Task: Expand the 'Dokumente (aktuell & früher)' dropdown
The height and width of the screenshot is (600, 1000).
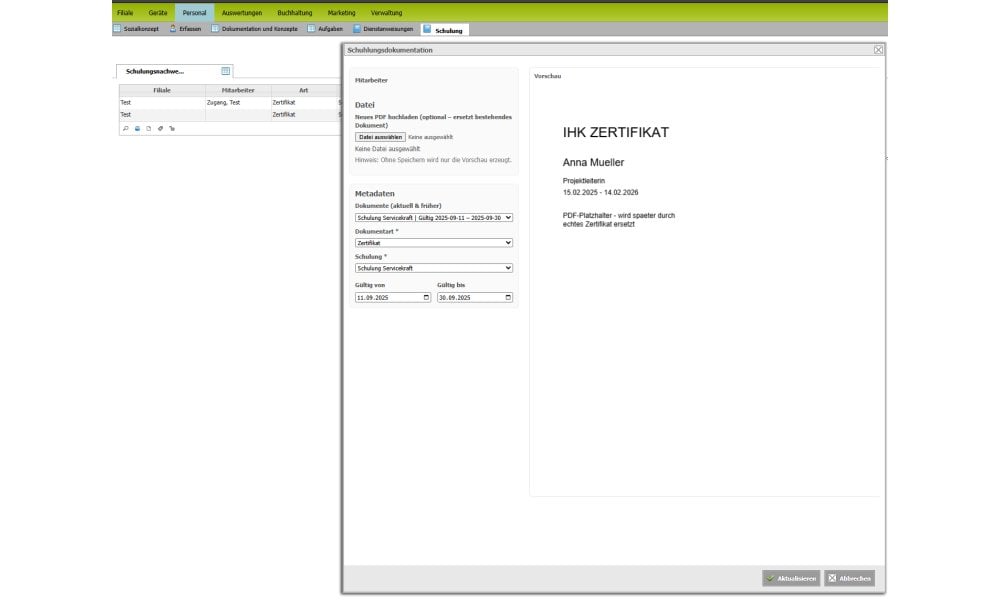Action: [434, 217]
